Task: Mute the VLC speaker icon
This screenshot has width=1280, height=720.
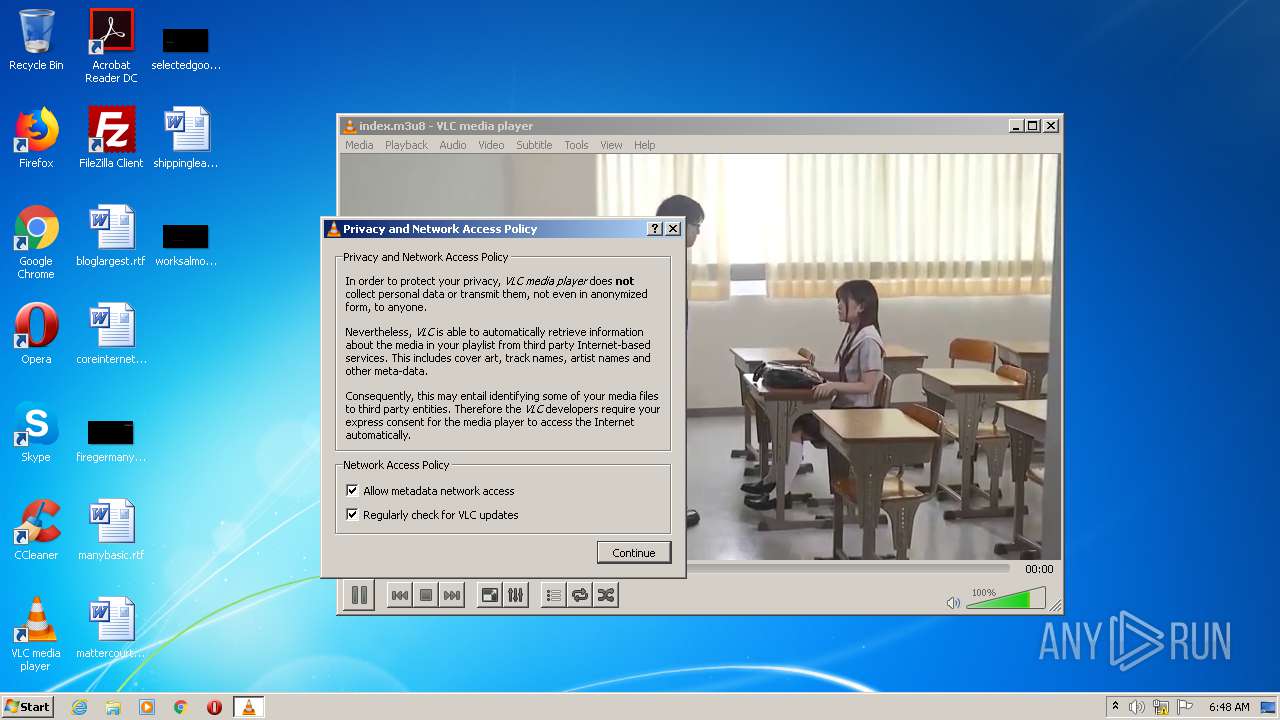Action: (x=953, y=602)
